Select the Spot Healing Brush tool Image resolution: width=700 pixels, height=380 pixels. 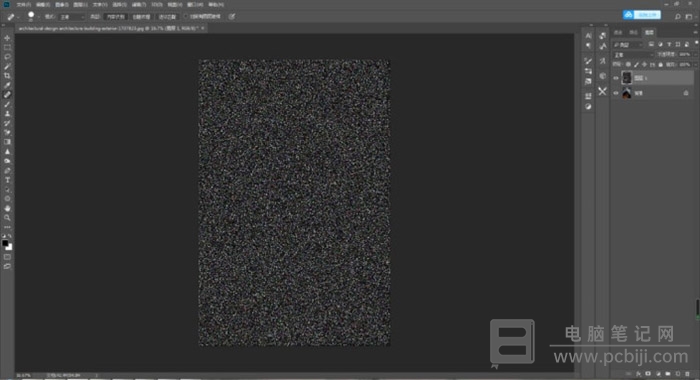point(7,95)
